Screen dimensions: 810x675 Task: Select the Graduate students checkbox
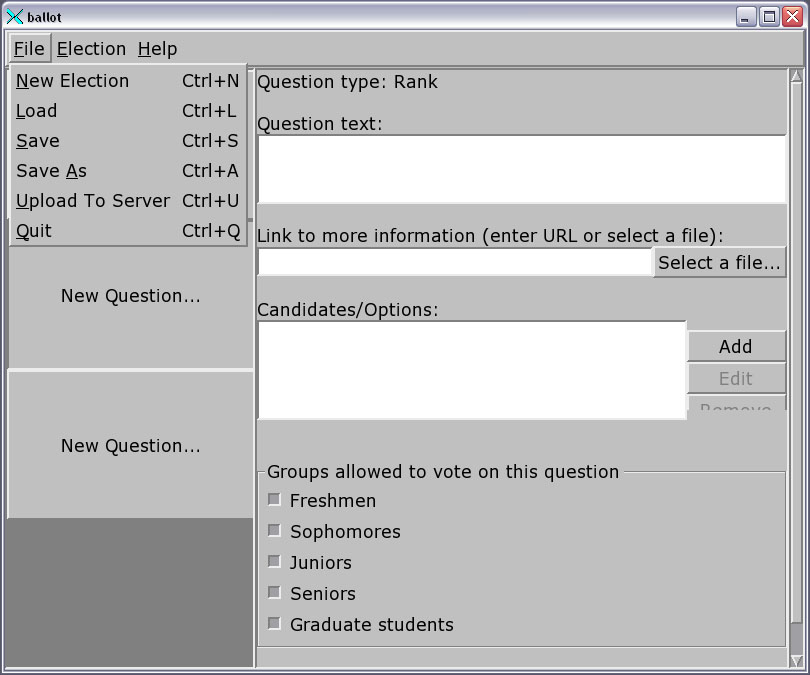pos(275,624)
